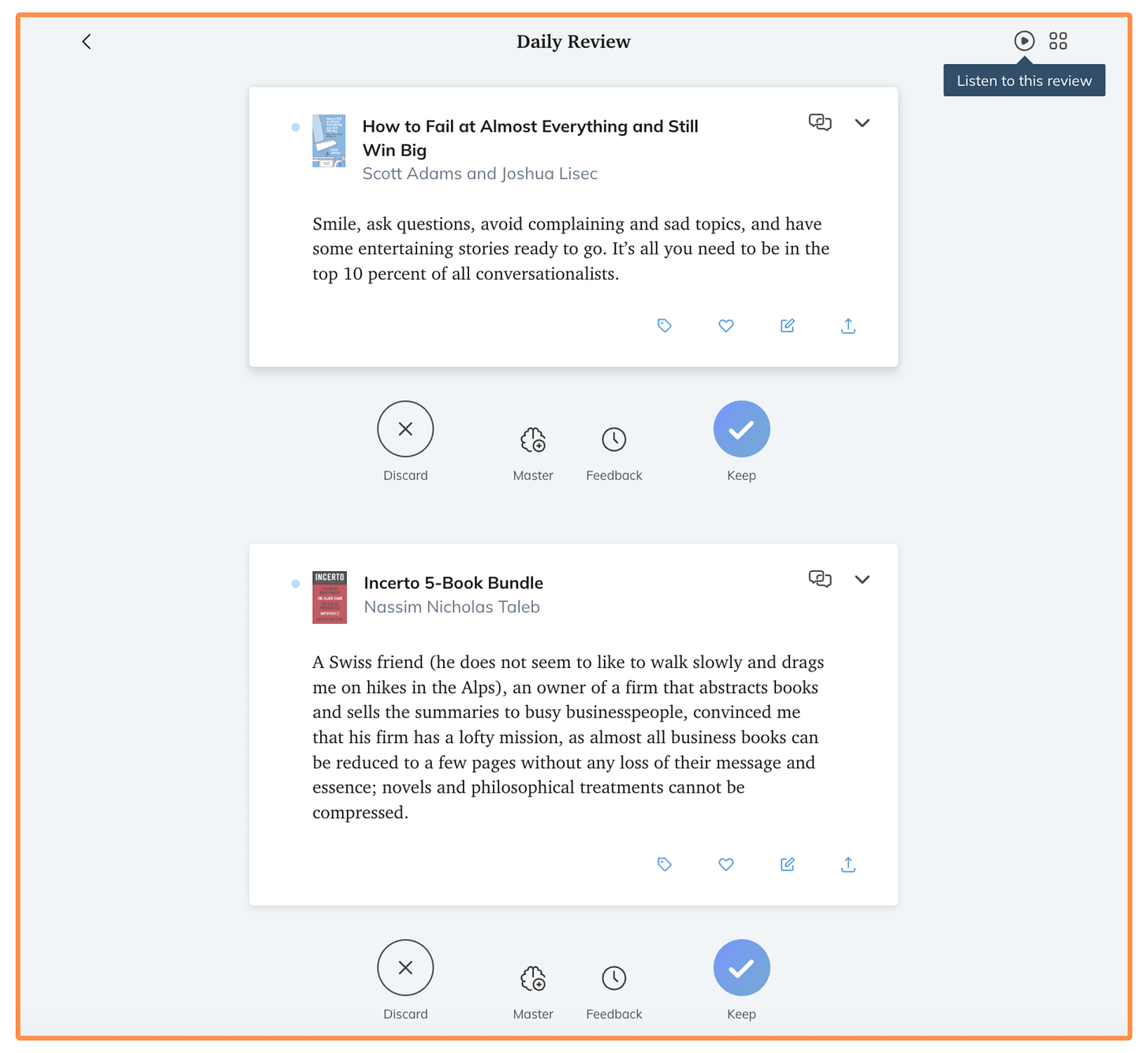Viewport: 1148px width, 1053px height.
Task: Open How to Fail book cover thumbnail
Action: (x=329, y=141)
